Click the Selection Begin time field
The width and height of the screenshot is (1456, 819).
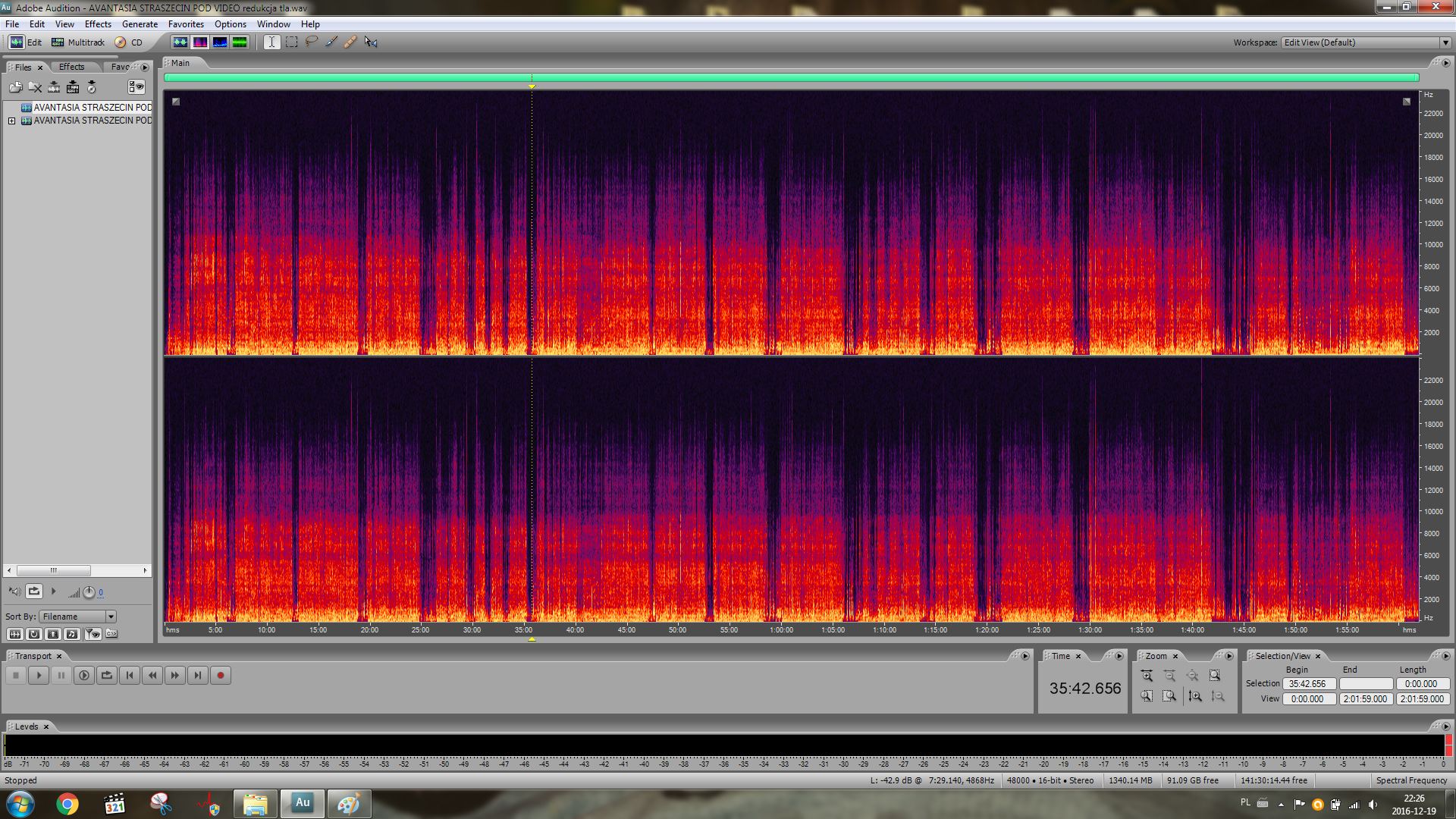click(x=1308, y=684)
